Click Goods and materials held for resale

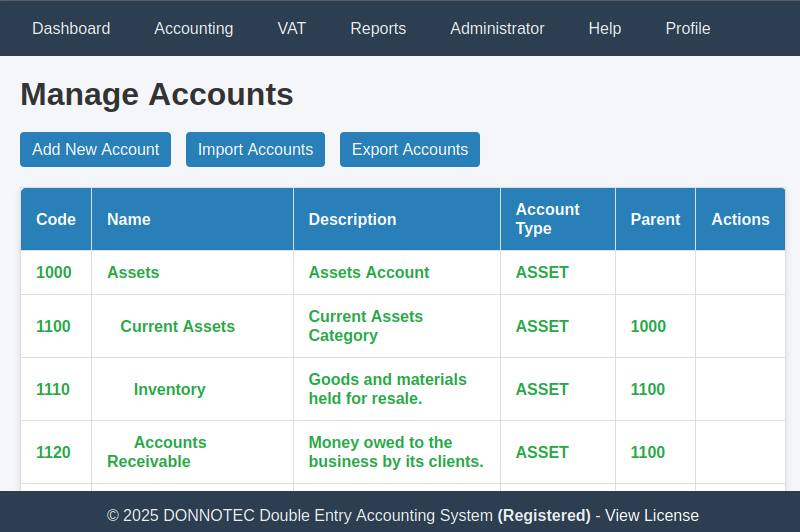tap(388, 389)
